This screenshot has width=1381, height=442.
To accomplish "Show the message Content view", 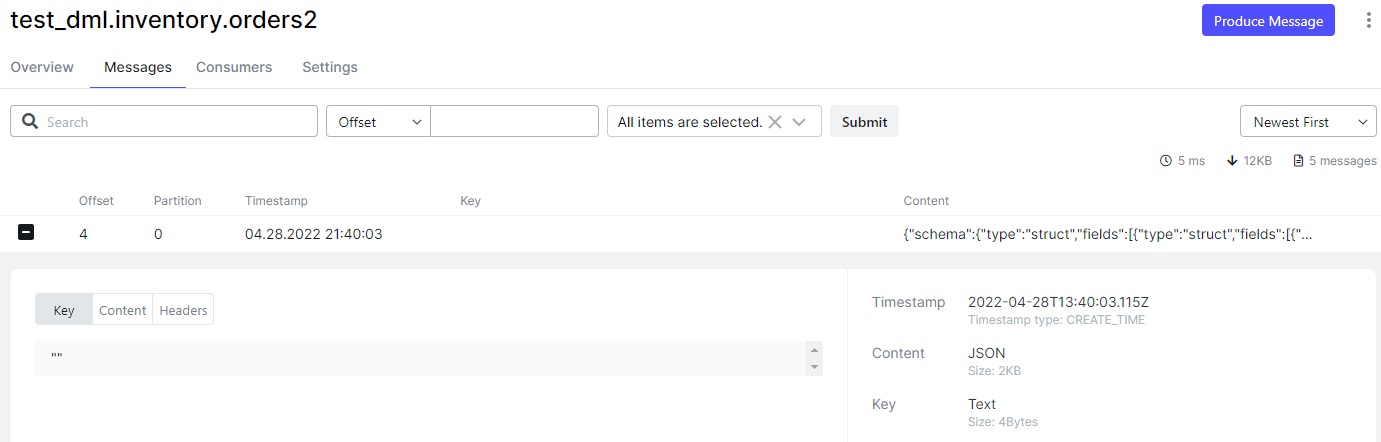I will coord(123,310).
